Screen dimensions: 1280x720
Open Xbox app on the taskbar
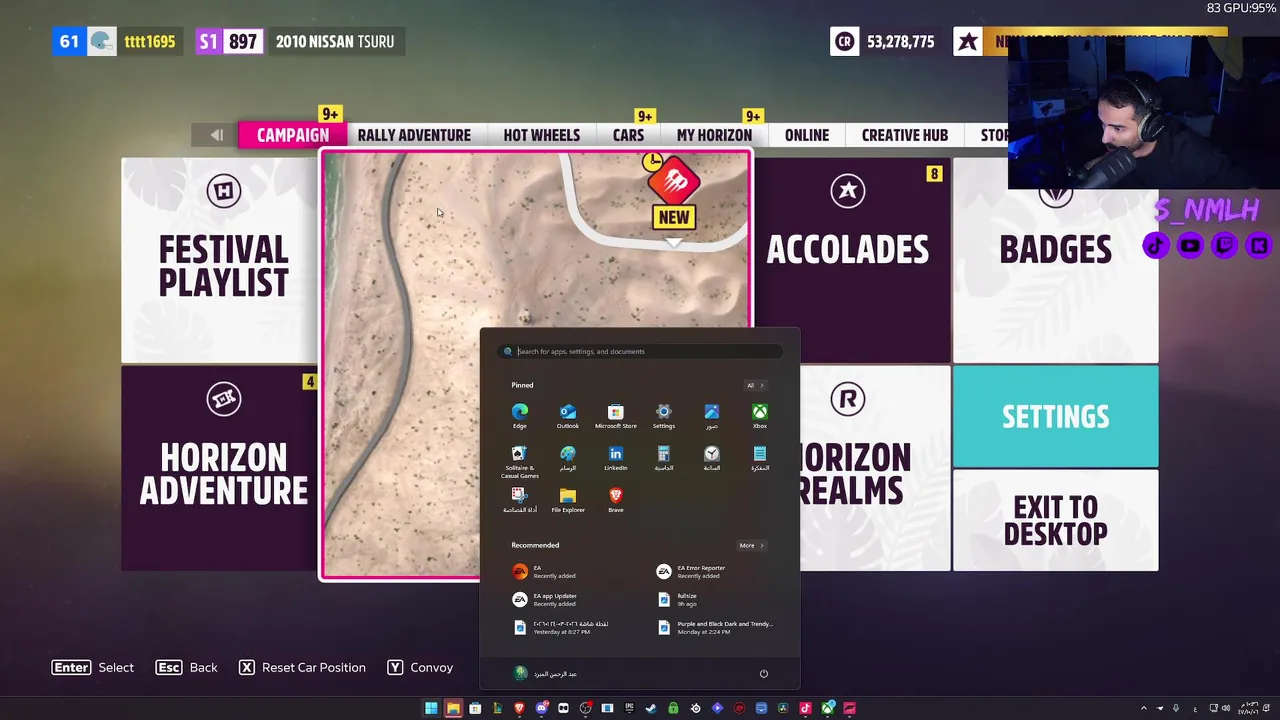tap(828, 708)
